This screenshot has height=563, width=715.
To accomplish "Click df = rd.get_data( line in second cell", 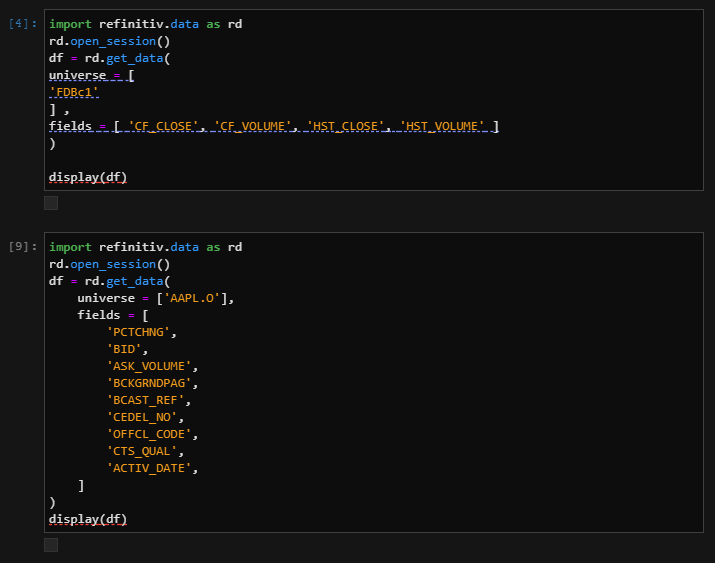I will (109, 281).
